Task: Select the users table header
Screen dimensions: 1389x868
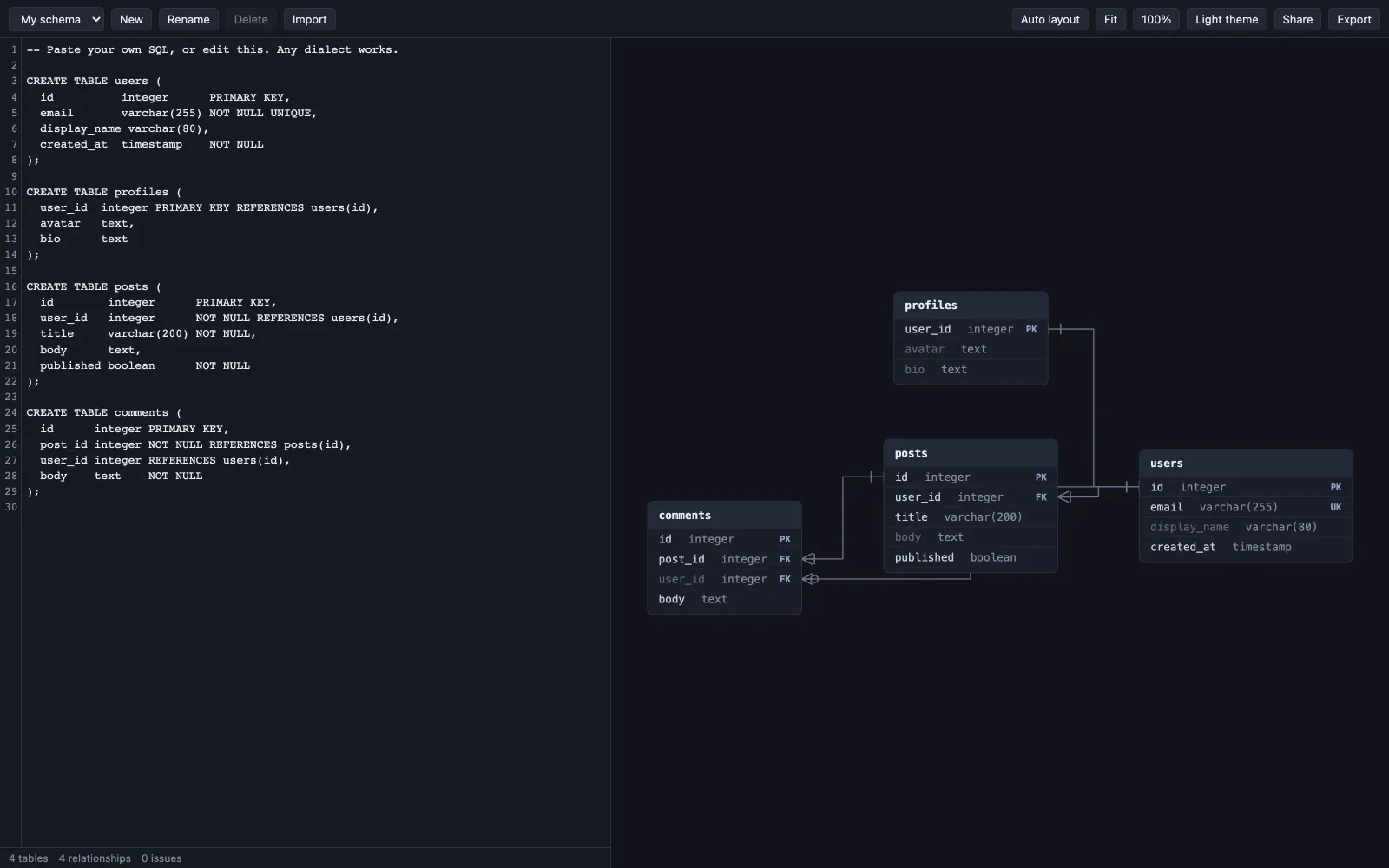Action: click(1246, 464)
